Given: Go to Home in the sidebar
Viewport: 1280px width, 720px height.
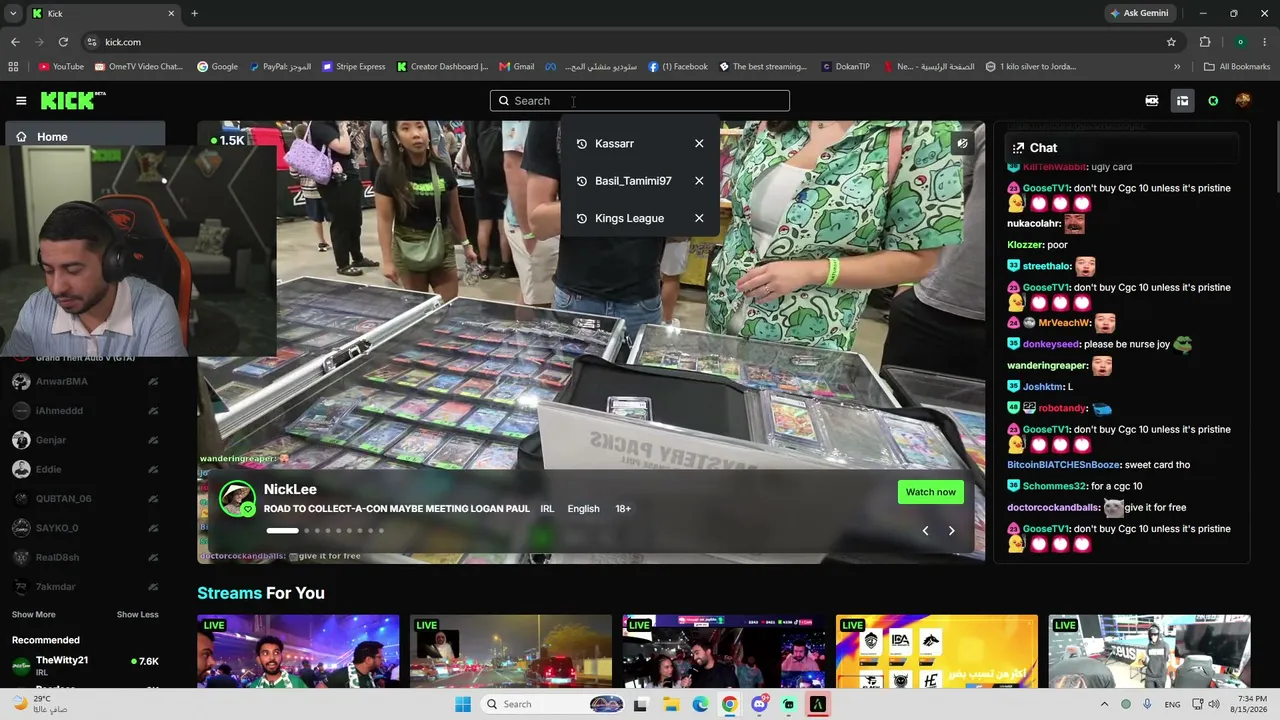Looking at the screenshot, I should (85, 137).
